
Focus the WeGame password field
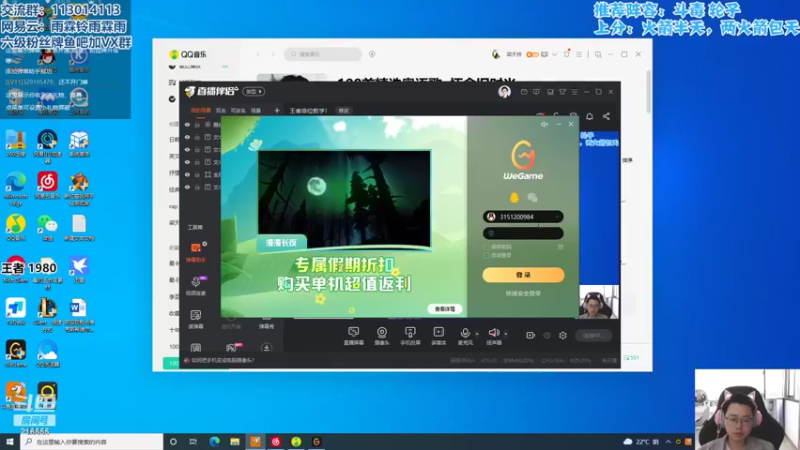[x=523, y=233]
